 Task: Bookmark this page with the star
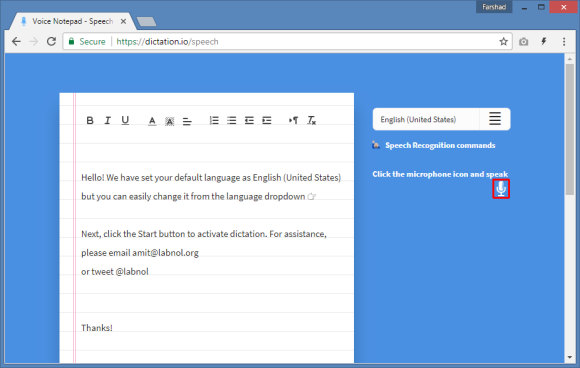tap(503, 41)
